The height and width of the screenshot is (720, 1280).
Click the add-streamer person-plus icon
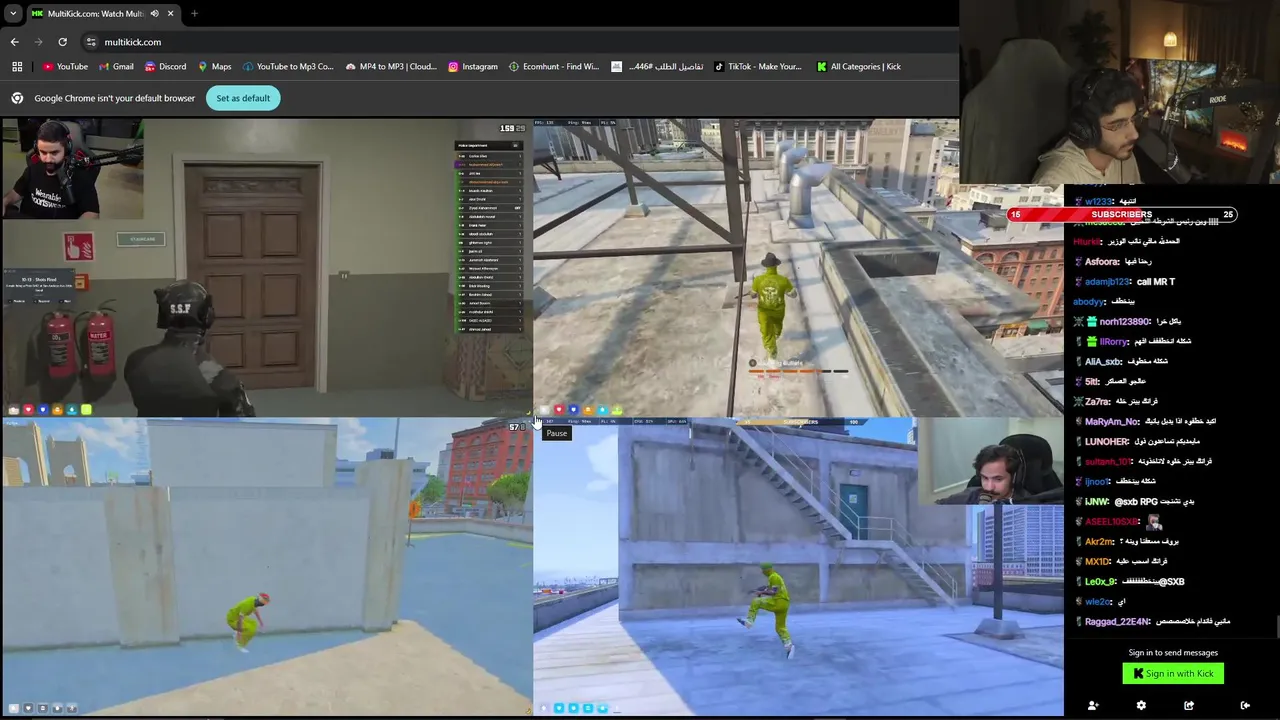[1093, 706]
